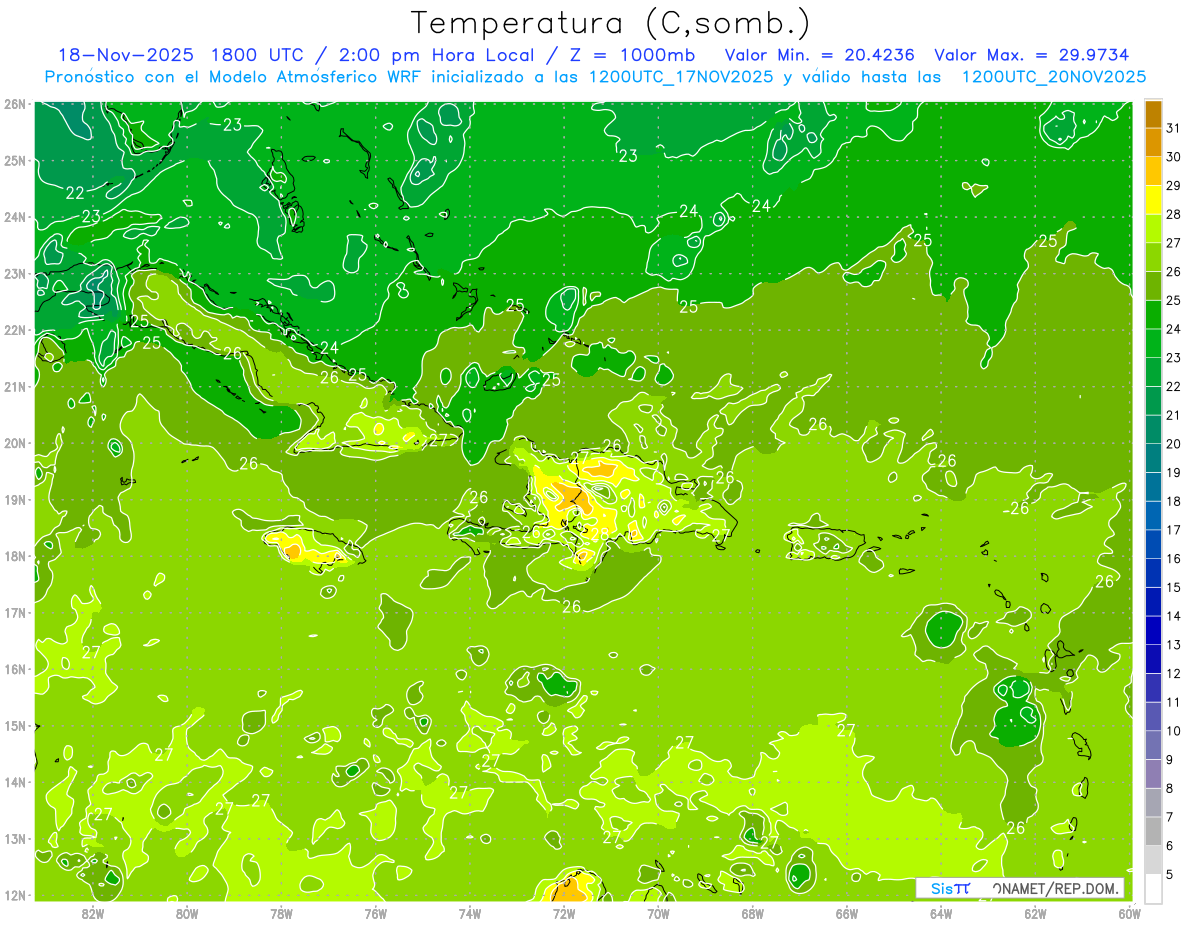Click the dark blue colorbar swatch between 12 and 13
Viewport: 1200px width, 927px height.
tap(1153, 658)
